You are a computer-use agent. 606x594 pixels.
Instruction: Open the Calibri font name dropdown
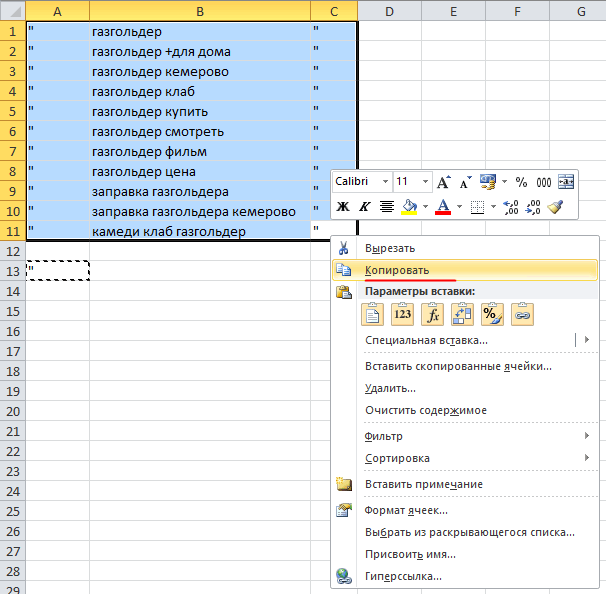click(x=385, y=181)
